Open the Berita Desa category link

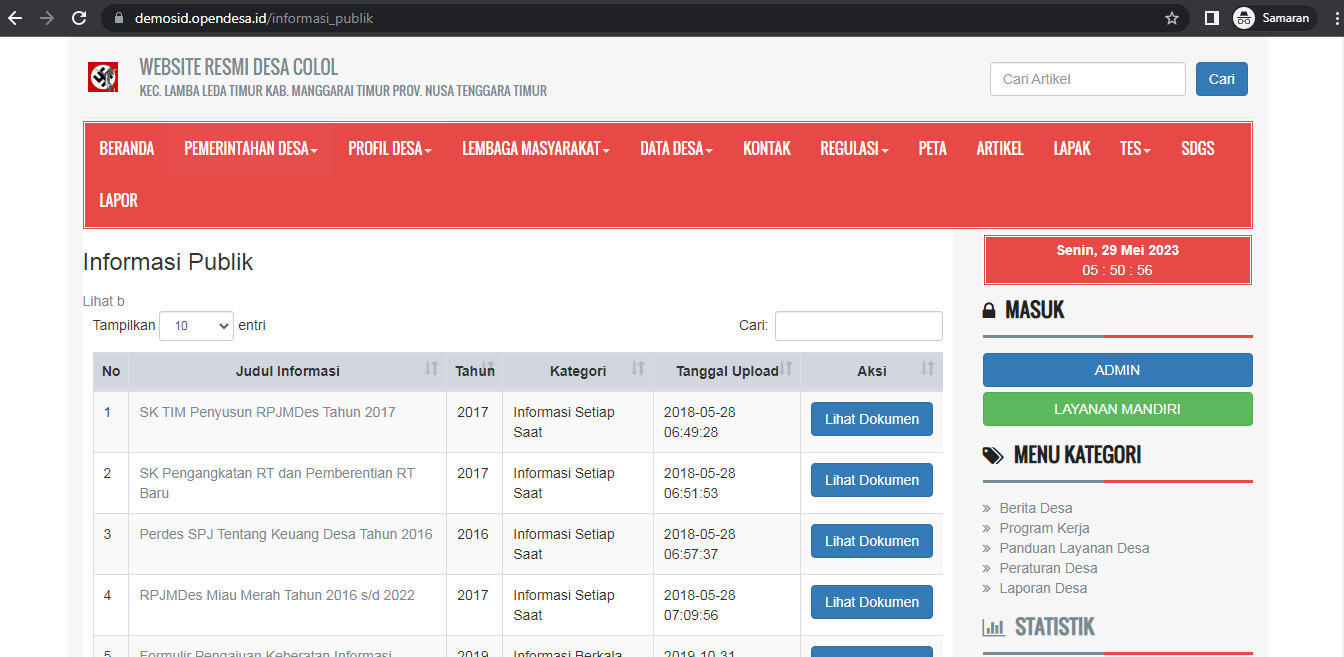click(1035, 508)
